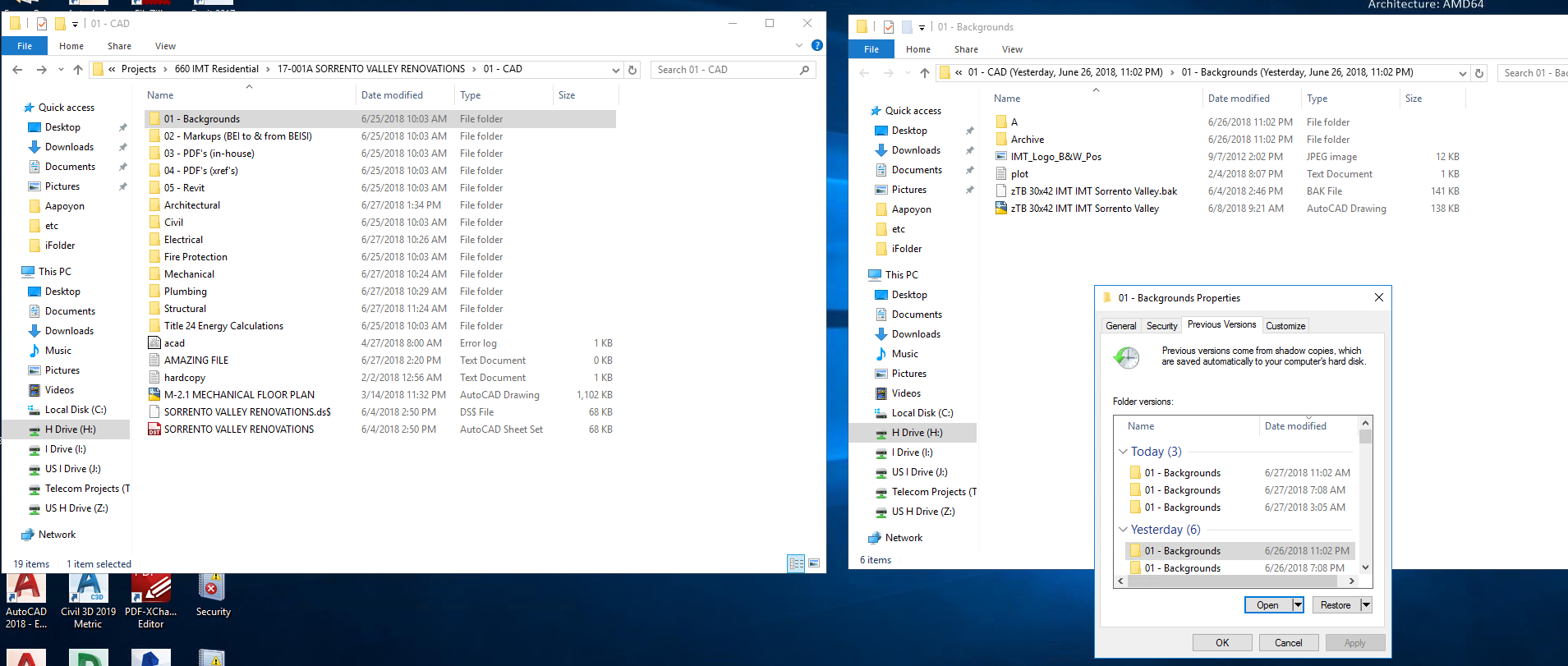The width and height of the screenshot is (1568, 666).
Task: Collapse the Today (3) versions group
Action: click(x=1123, y=452)
